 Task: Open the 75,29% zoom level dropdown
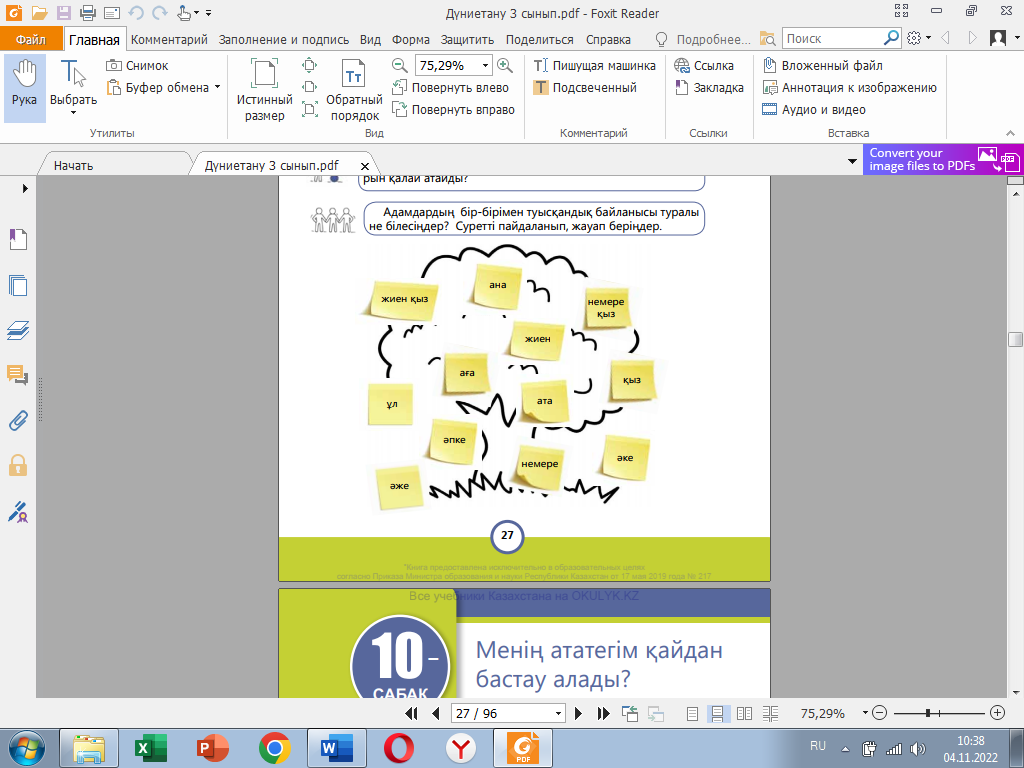tap(485, 65)
